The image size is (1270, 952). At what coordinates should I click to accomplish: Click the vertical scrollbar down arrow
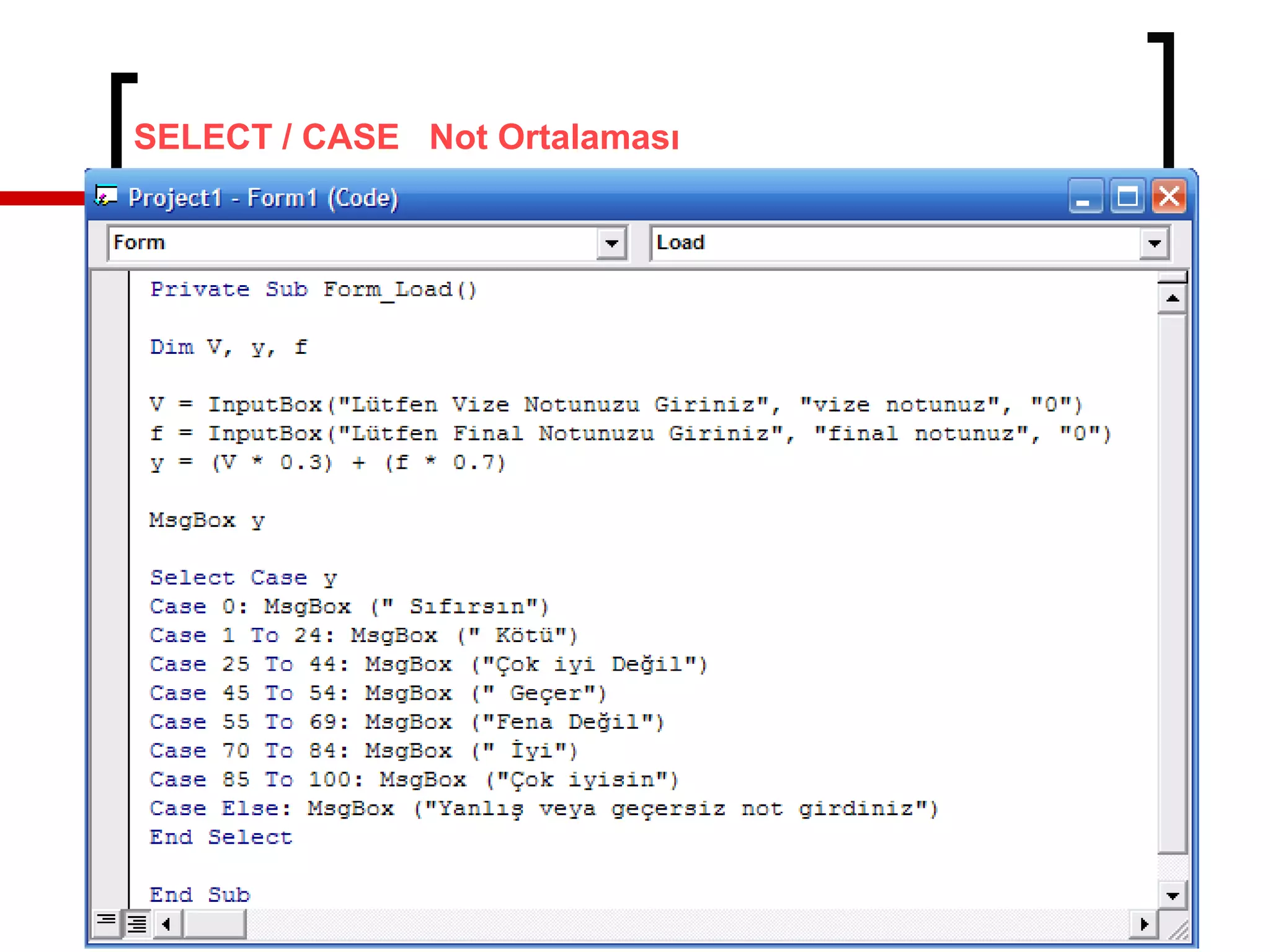point(1172,895)
